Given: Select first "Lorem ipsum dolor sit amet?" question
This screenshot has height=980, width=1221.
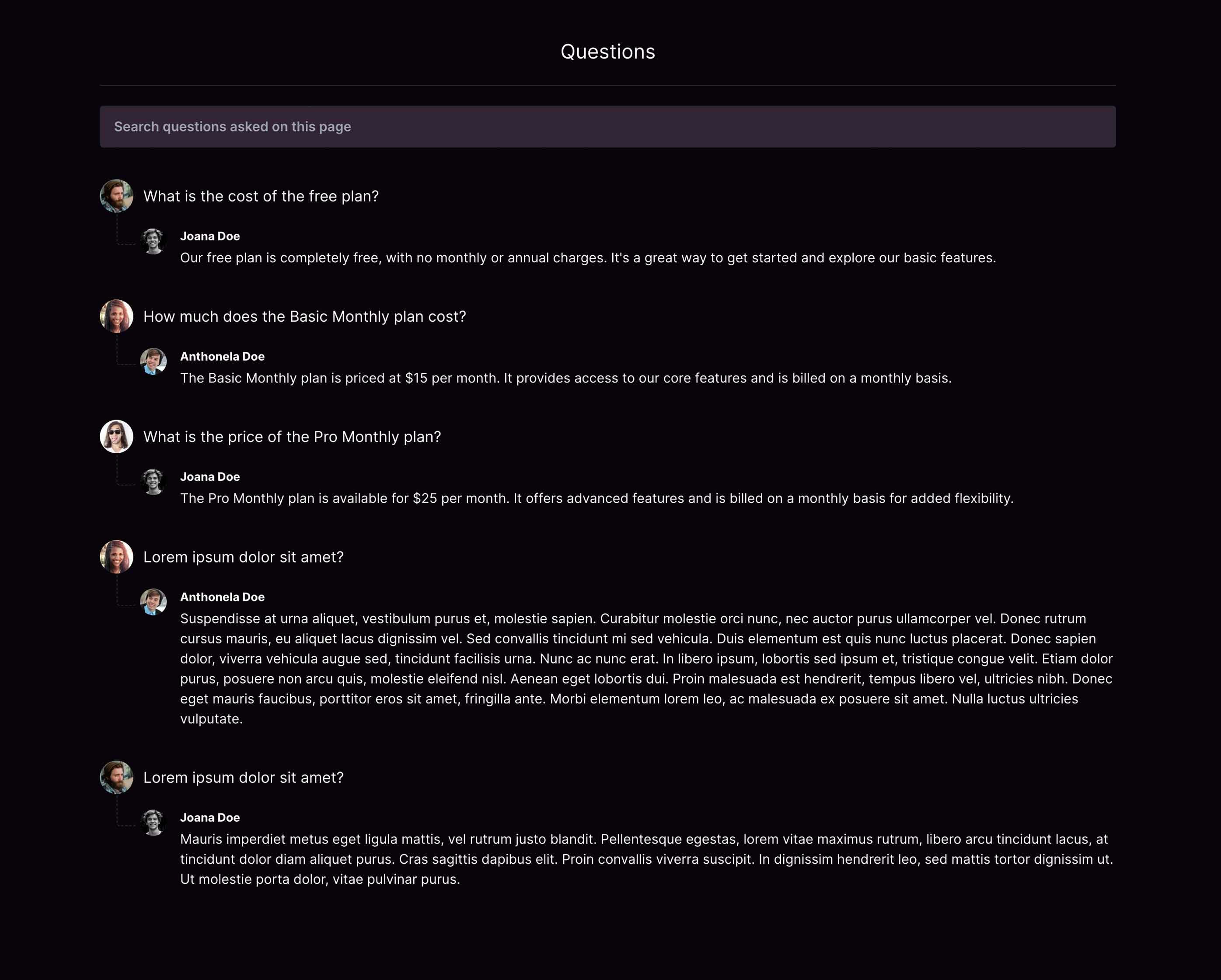Looking at the screenshot, I should (244, 557).
